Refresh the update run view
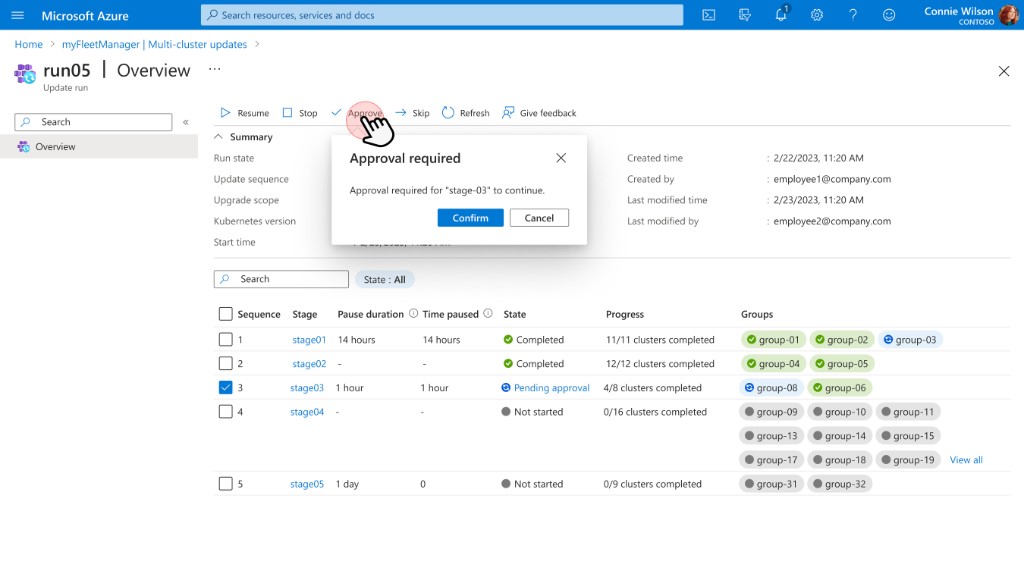The image size is (1024, 571). [466, 113]
